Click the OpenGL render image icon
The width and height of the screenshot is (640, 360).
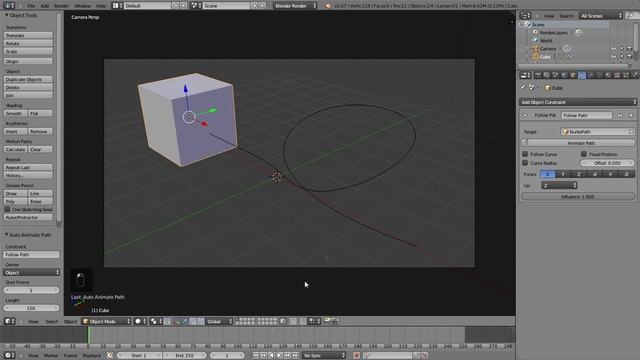(327, 322)
